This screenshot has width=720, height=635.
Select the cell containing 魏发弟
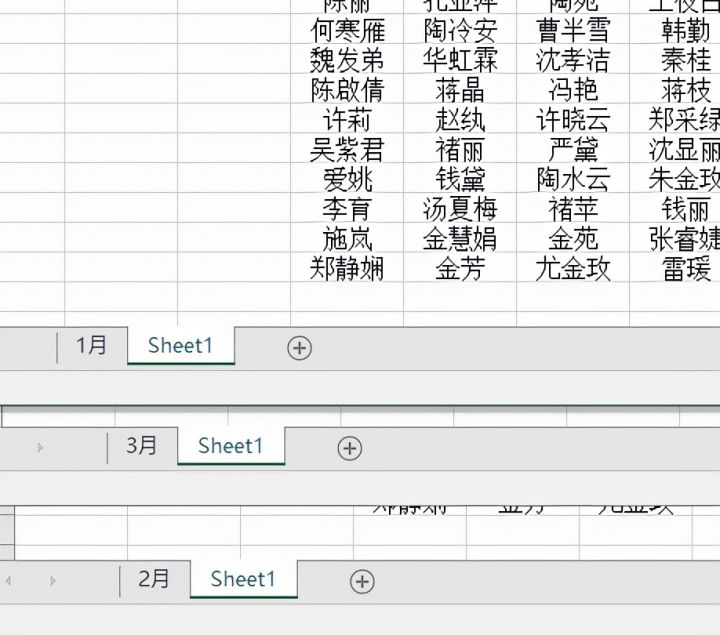pos(347,60)
